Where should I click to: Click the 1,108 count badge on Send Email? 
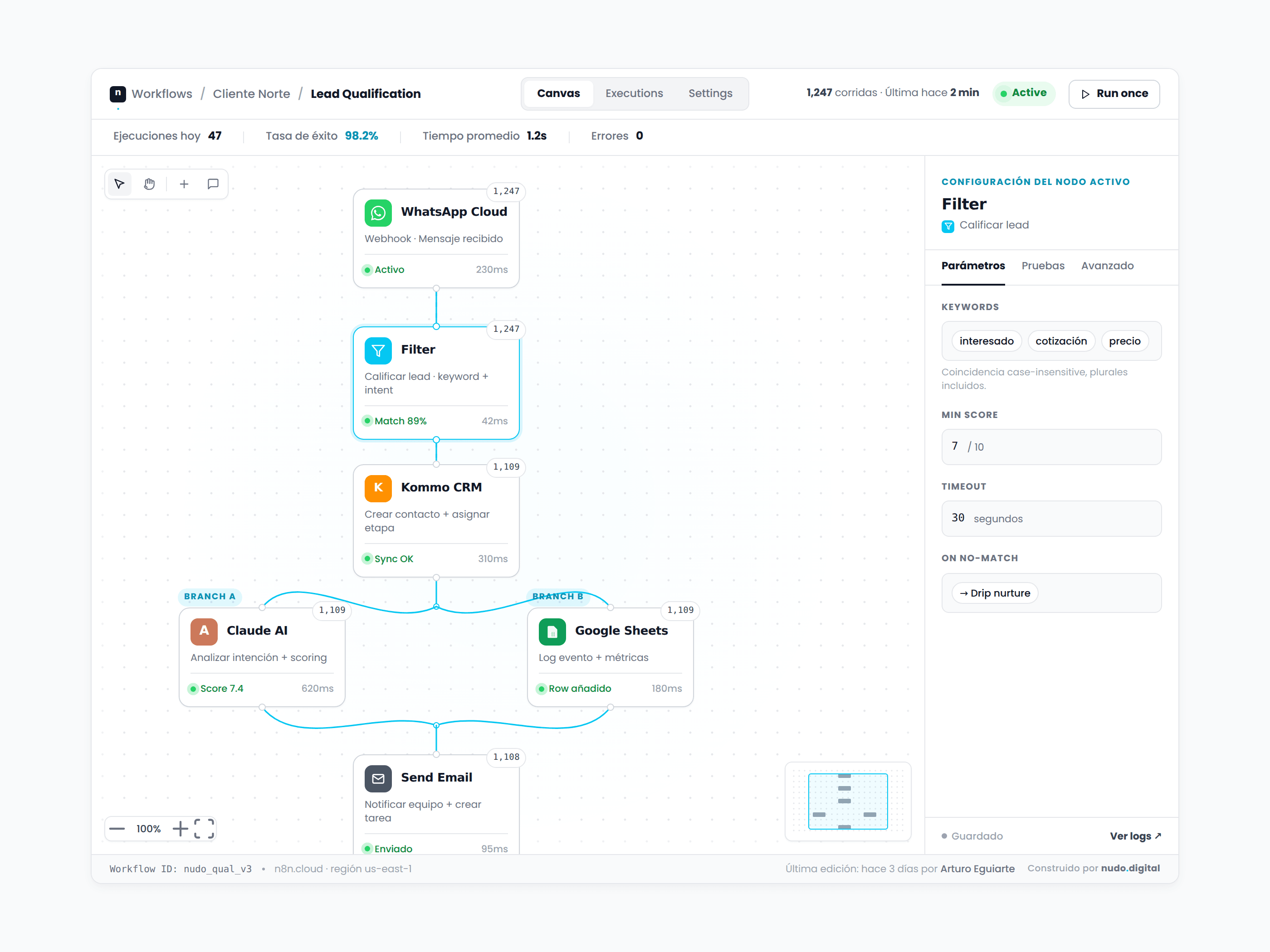coord(506,757)
